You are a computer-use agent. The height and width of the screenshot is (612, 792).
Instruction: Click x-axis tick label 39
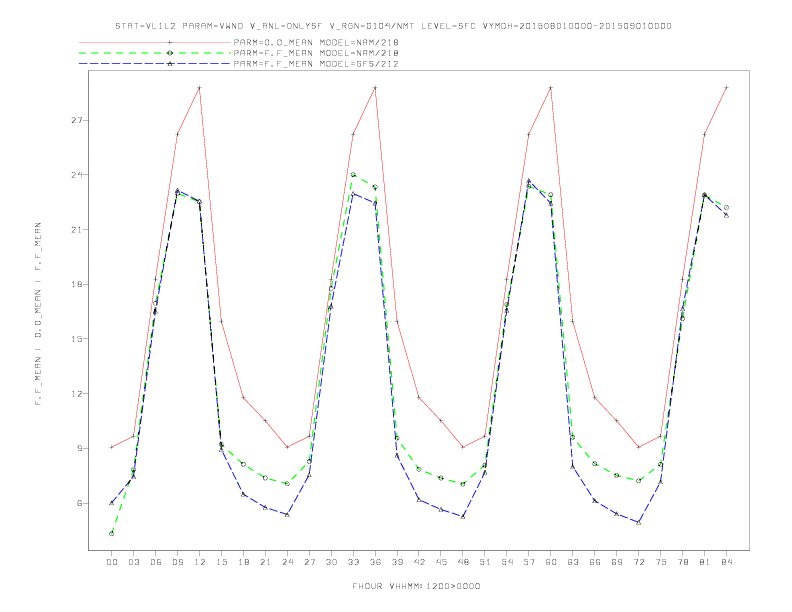[x=397, y=562]
